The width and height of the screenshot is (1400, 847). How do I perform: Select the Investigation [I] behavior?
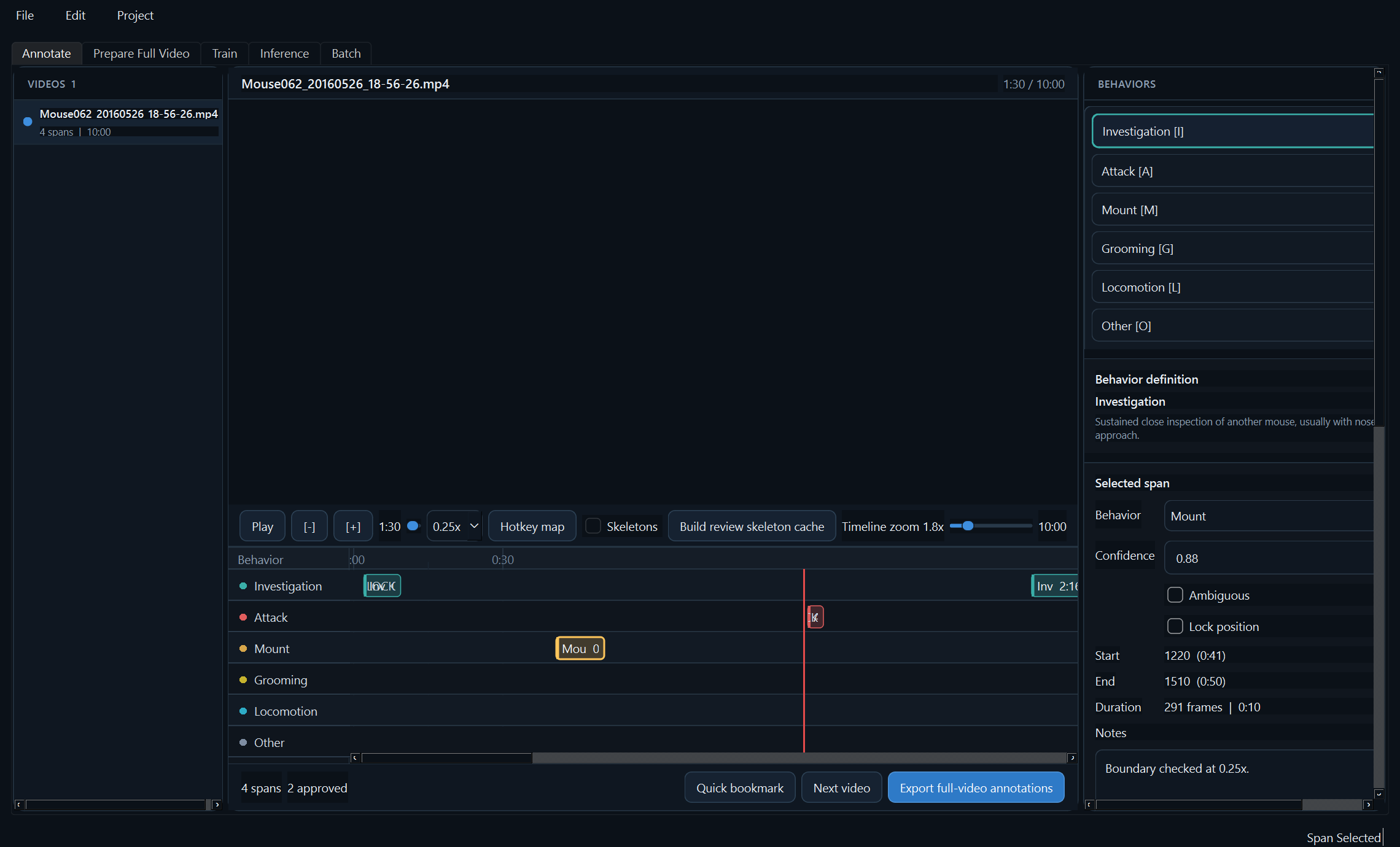point(1233,131)
